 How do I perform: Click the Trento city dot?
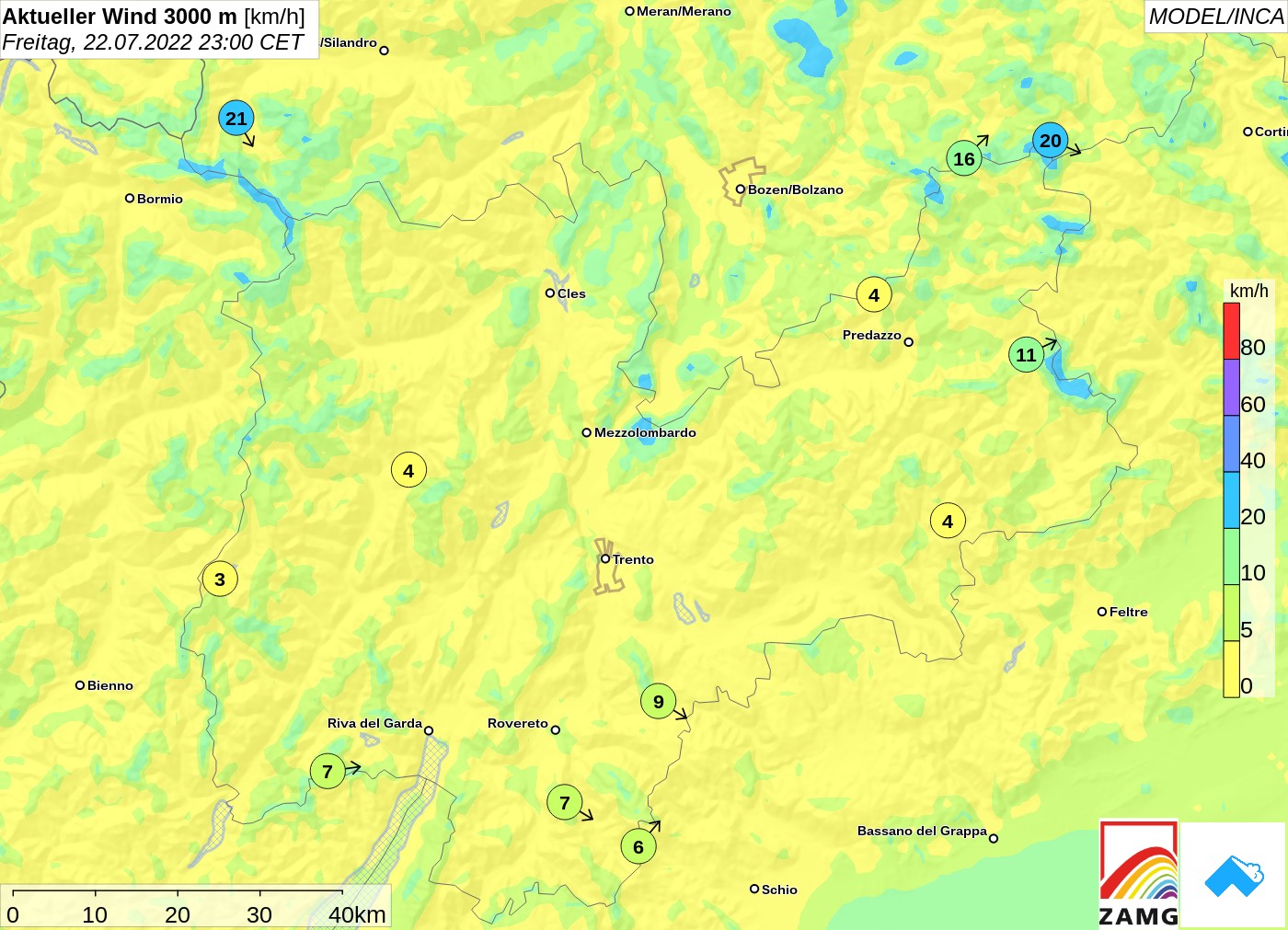pyautogui.click(x=605, y=558)
